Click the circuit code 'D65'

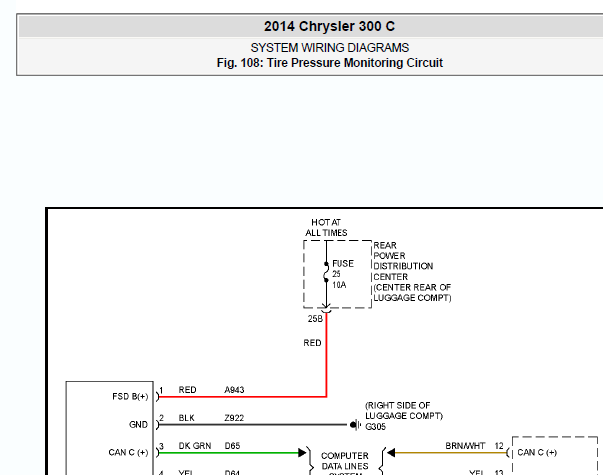click(x=232, y=446)
